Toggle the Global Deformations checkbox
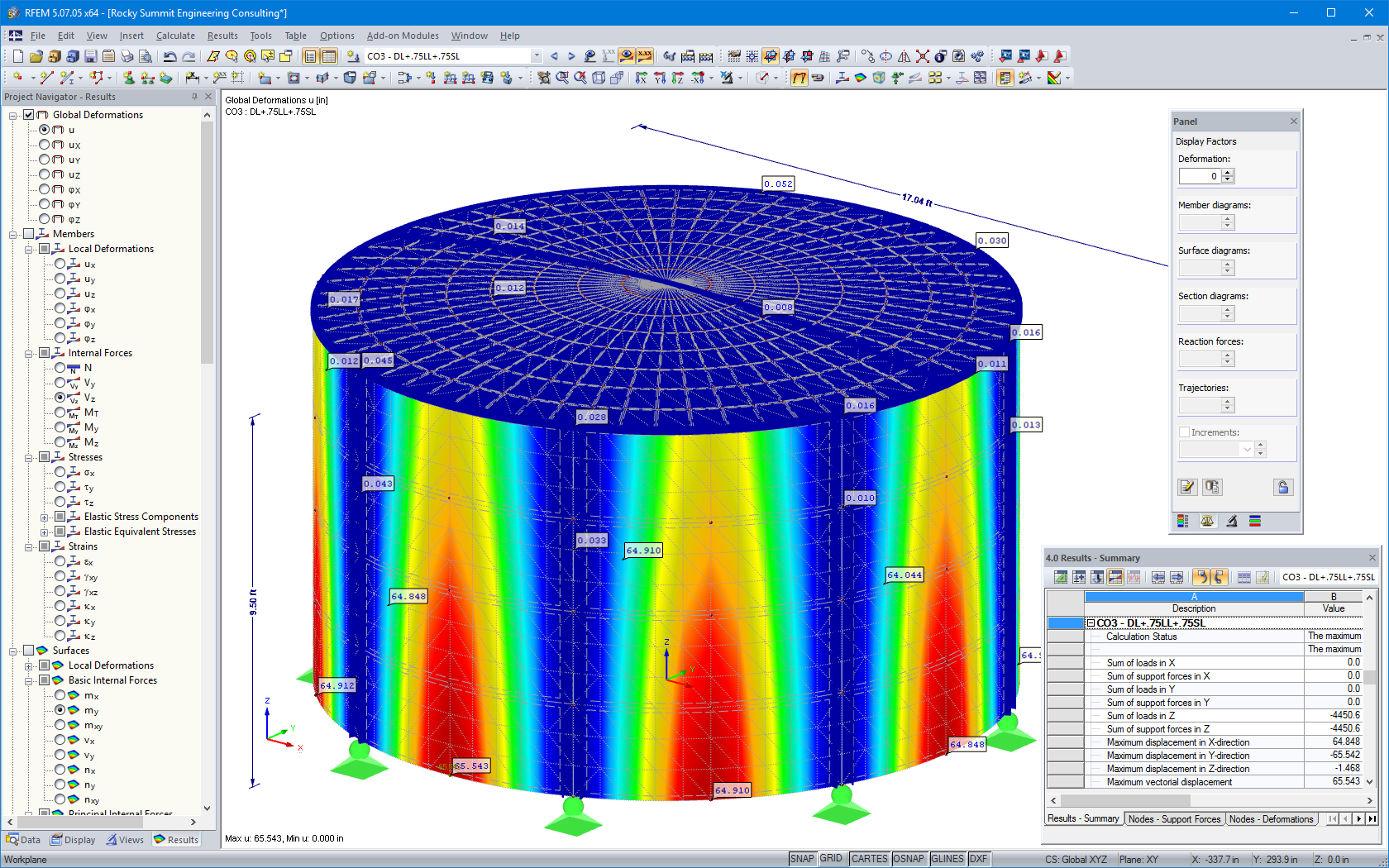The height and width of the screenshot is (868, 1389). (x=29, y=115)
